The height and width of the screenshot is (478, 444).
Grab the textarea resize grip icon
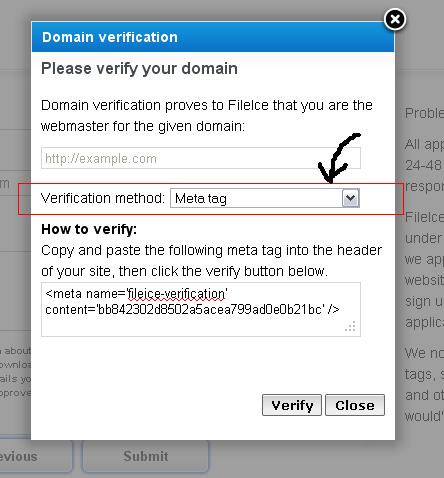[x=350, y=326]
